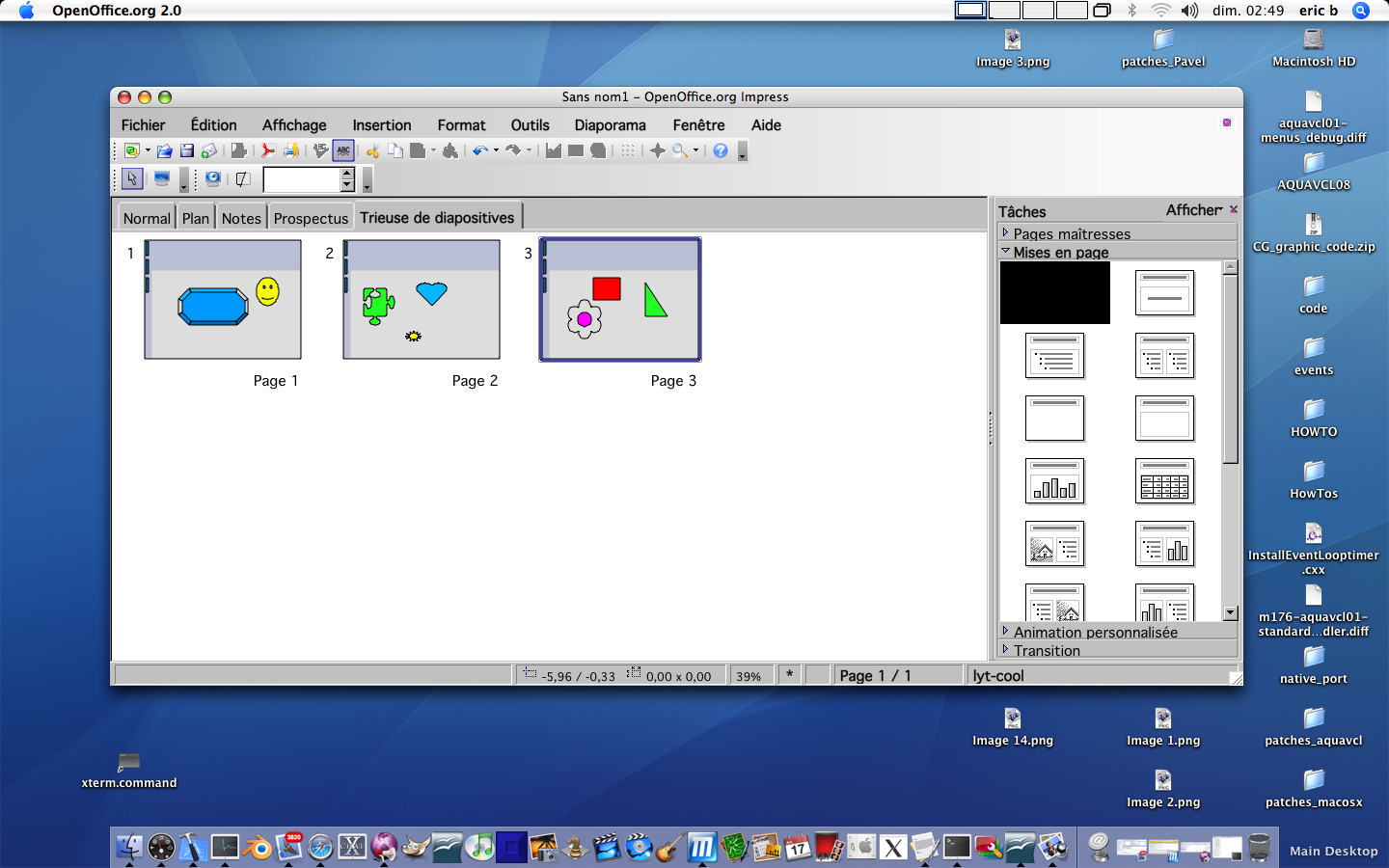This screenshot has height=868, width=1389.
Task: Click the layouts panel scroll down arrow
Action: (x=1230, y=613)
